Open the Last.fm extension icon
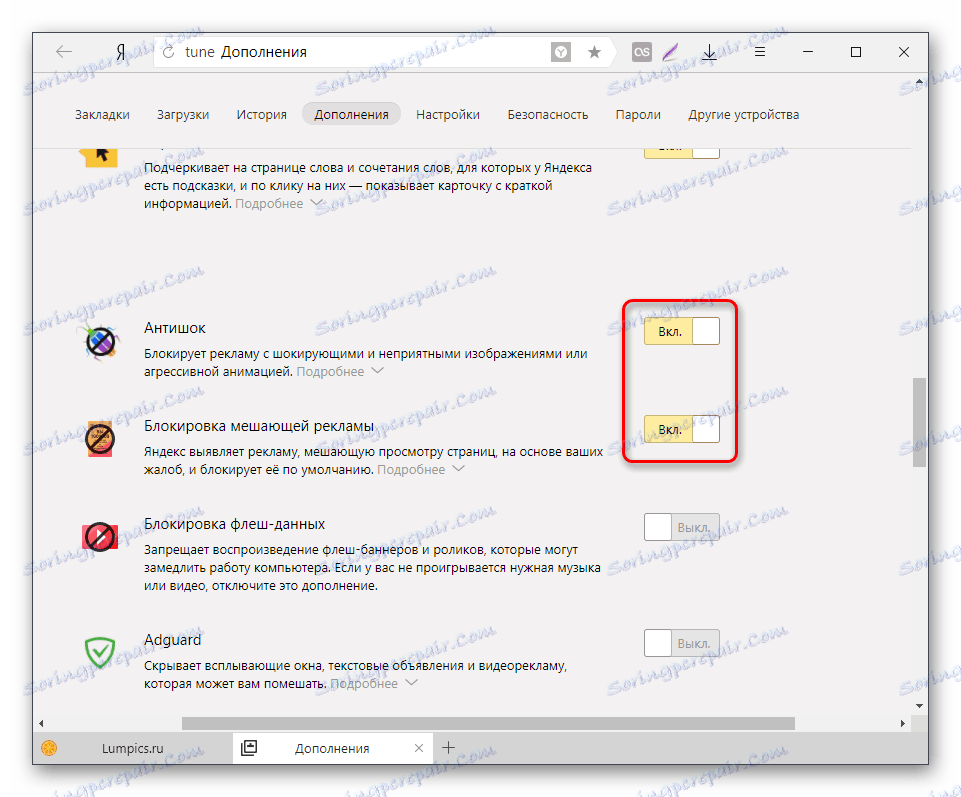Image resolution: width=961 pixels, height=797 pixels. 642,52
